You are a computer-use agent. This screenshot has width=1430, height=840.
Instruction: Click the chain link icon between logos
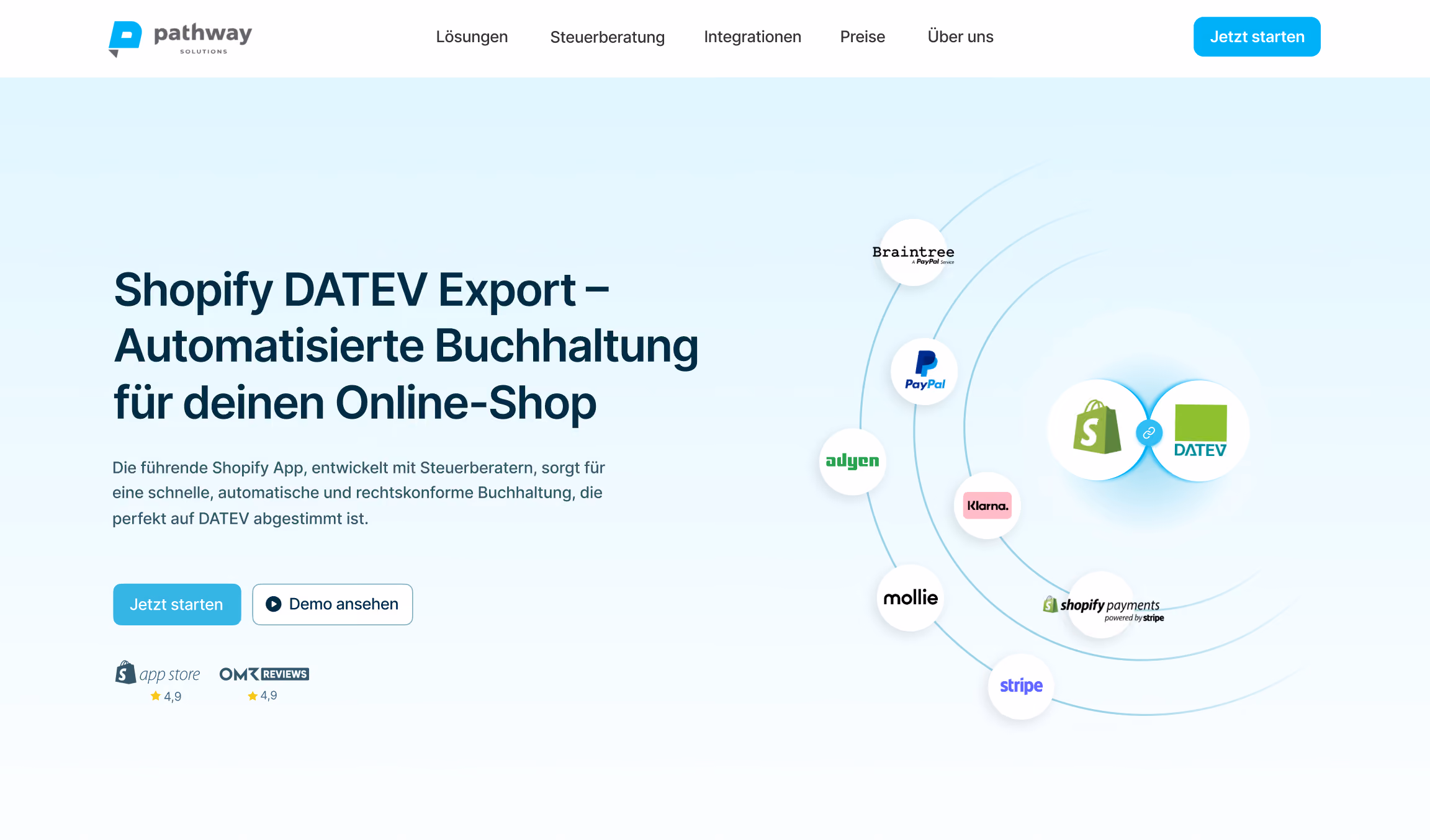tap(1149, 432)
